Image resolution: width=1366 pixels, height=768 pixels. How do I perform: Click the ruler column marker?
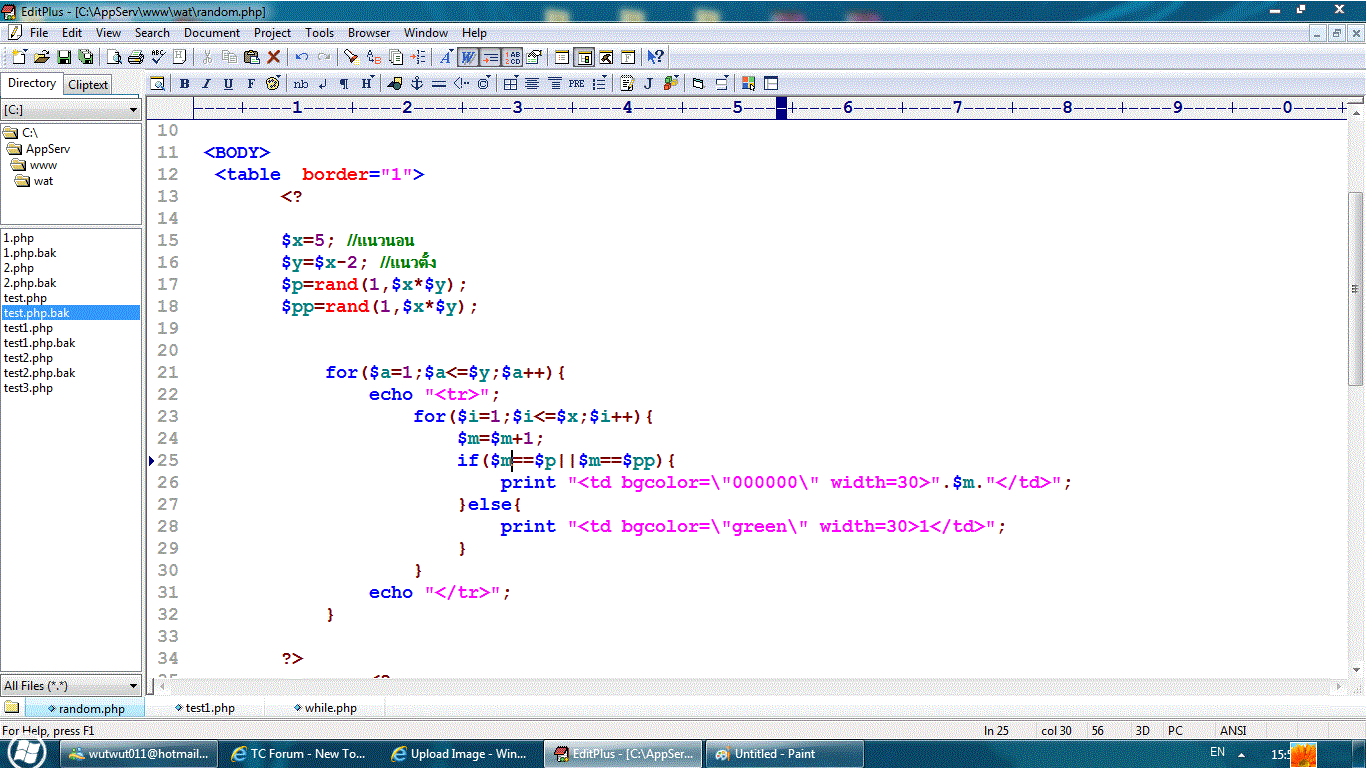pos(782,108)
